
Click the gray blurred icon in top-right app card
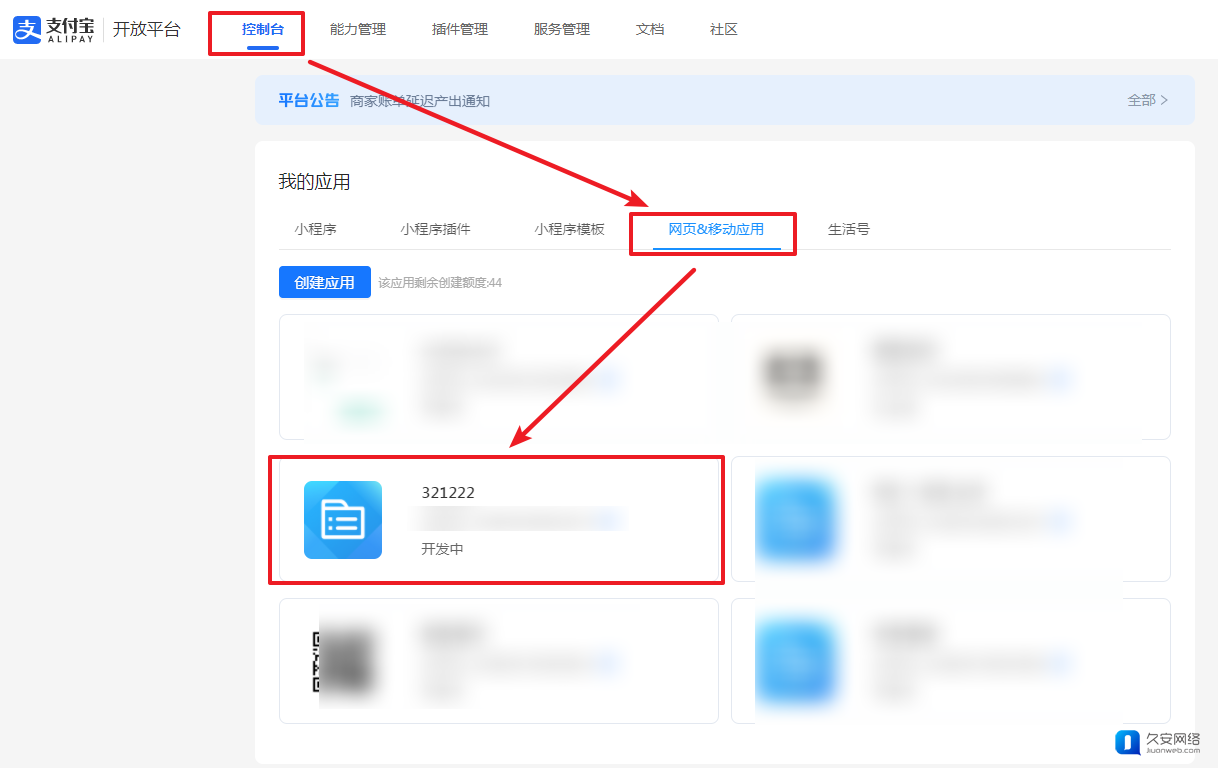point(793,377)
